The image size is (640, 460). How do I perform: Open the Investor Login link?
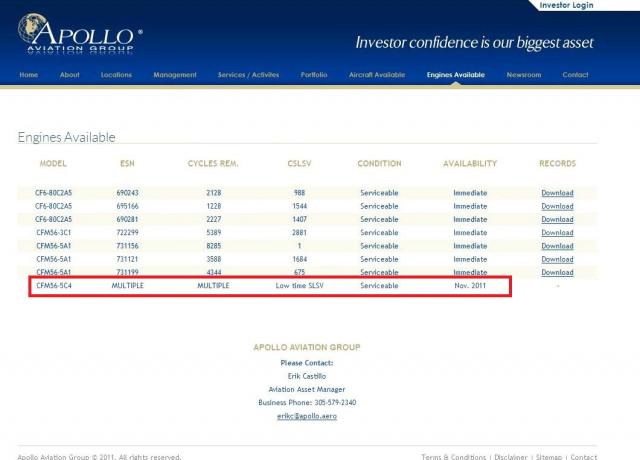pos(566,5)
